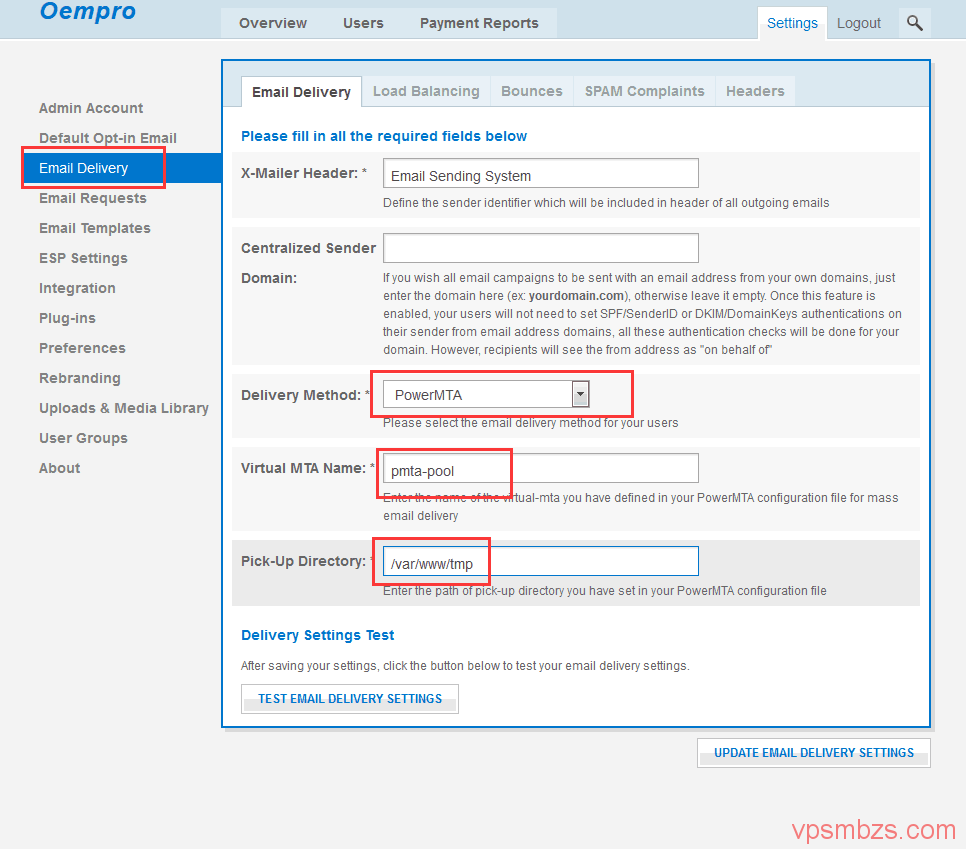
Task: Open Admin Account in sidebar
Action: 91,108
